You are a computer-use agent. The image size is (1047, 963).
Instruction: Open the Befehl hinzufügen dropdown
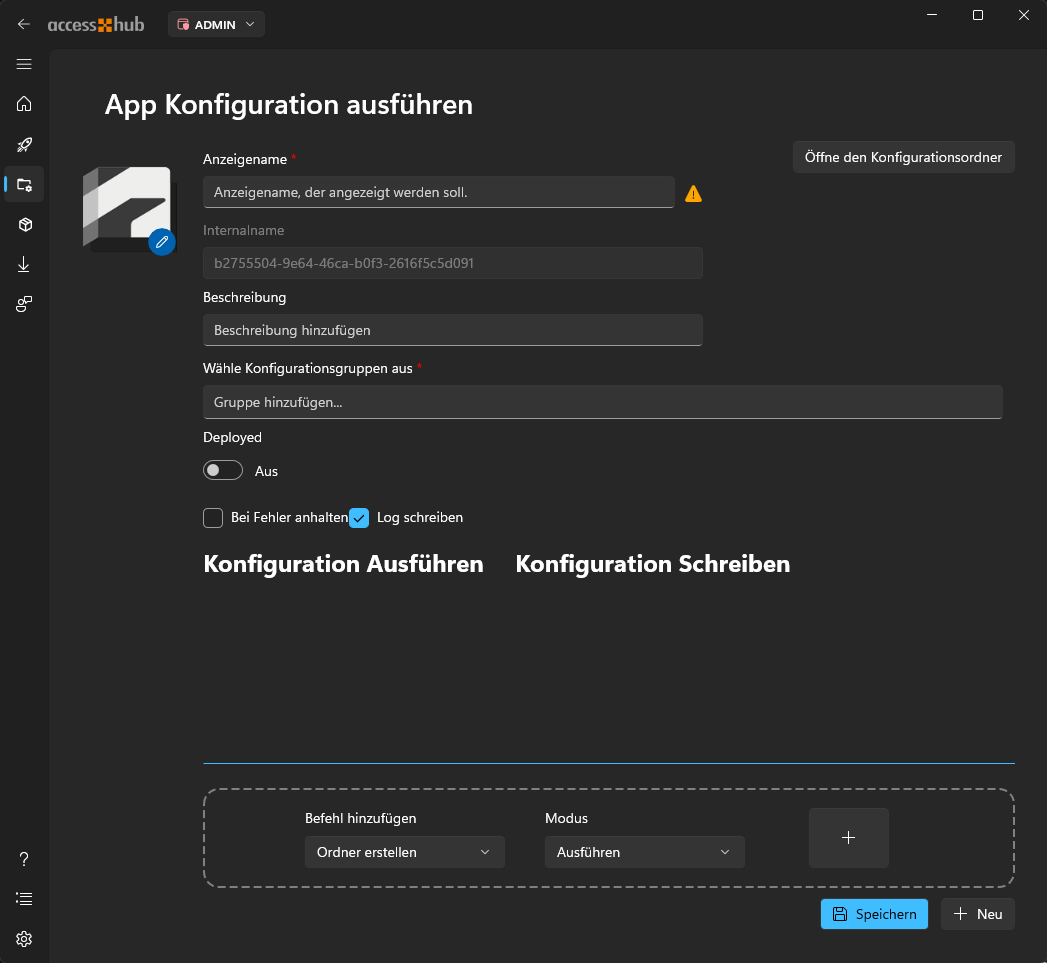tap(405, 852)
